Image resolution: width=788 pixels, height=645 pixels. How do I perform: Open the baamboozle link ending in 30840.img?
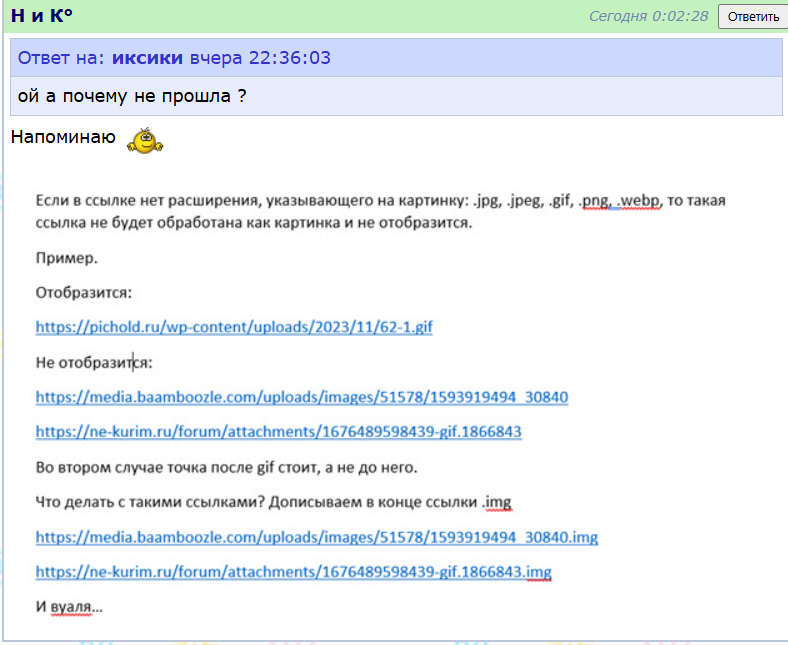click(x=317, y=537)
